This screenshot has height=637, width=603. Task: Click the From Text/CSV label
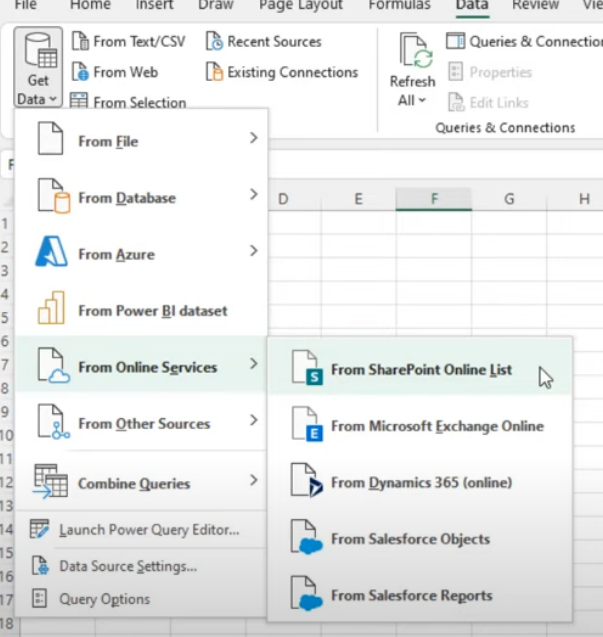[x=139, y=41]
